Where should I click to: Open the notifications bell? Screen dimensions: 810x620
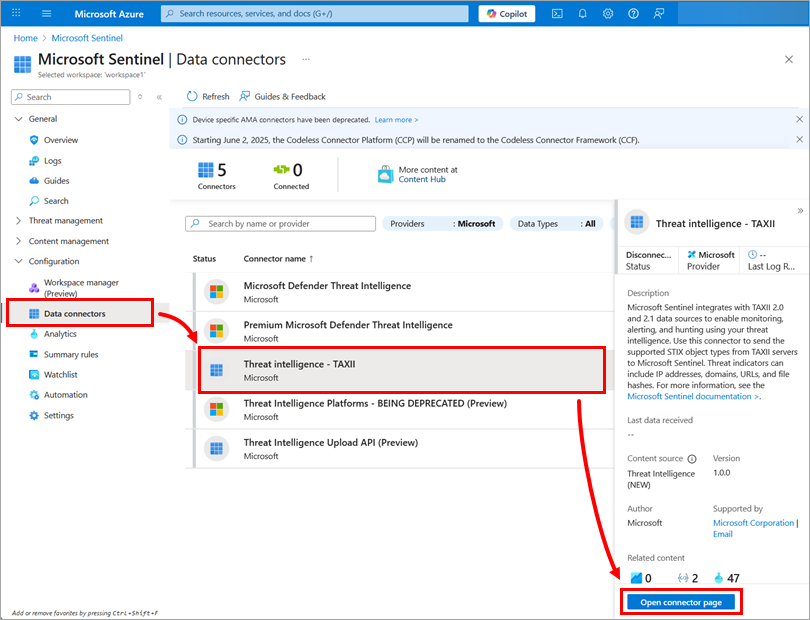(x=583, y=14)
